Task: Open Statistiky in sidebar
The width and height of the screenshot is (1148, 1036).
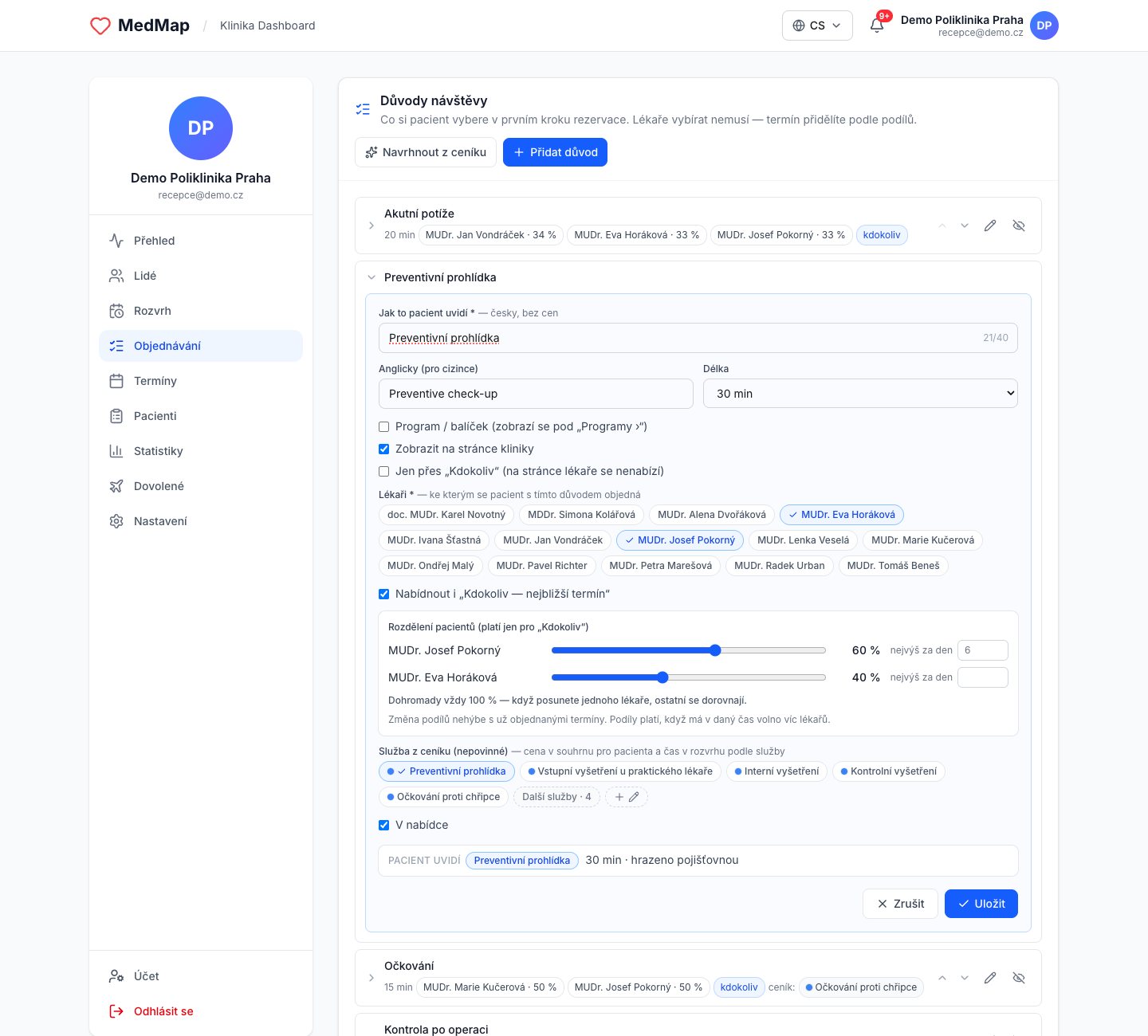Action: coord(201,451)
